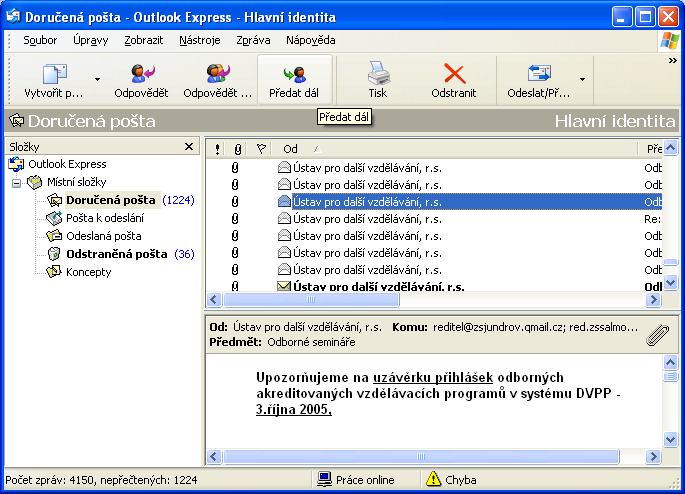This screenshot has height=494, width=685.
Task: Click the Odeslat/Přijmout send-receive icon
Action: (539, 73)
